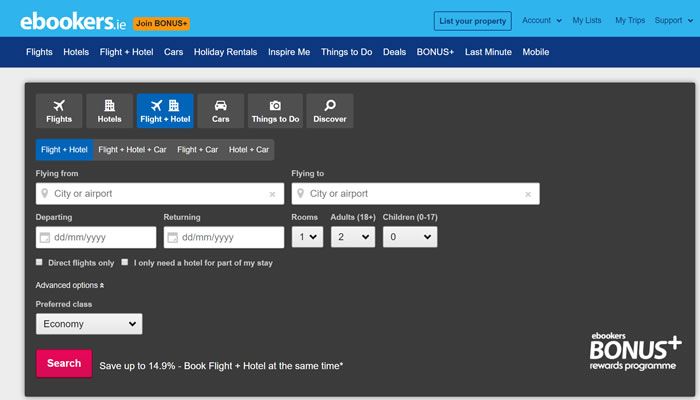Viewport: 700px width, 400px height.
Task: Check I only need a hotel for part of stay
Action: (x=125, y=263)
